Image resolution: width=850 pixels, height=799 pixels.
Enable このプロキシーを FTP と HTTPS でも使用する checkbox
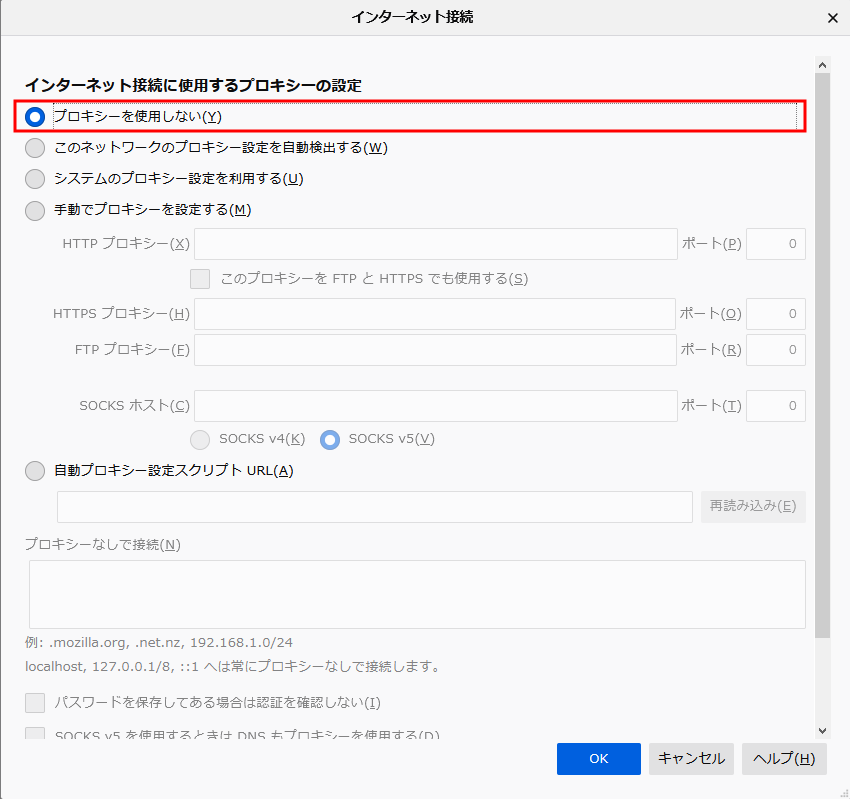(x=200, y=279)
